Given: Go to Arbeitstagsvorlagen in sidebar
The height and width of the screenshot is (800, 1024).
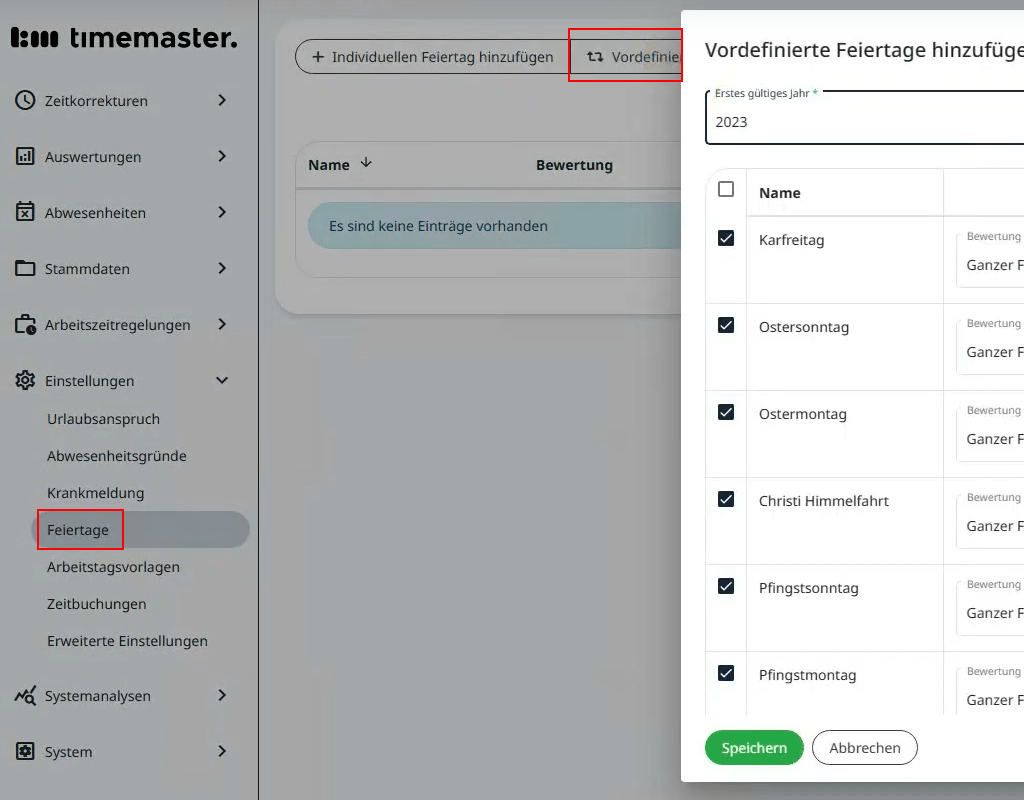Looking at the screenshot, I should point(113,567).
